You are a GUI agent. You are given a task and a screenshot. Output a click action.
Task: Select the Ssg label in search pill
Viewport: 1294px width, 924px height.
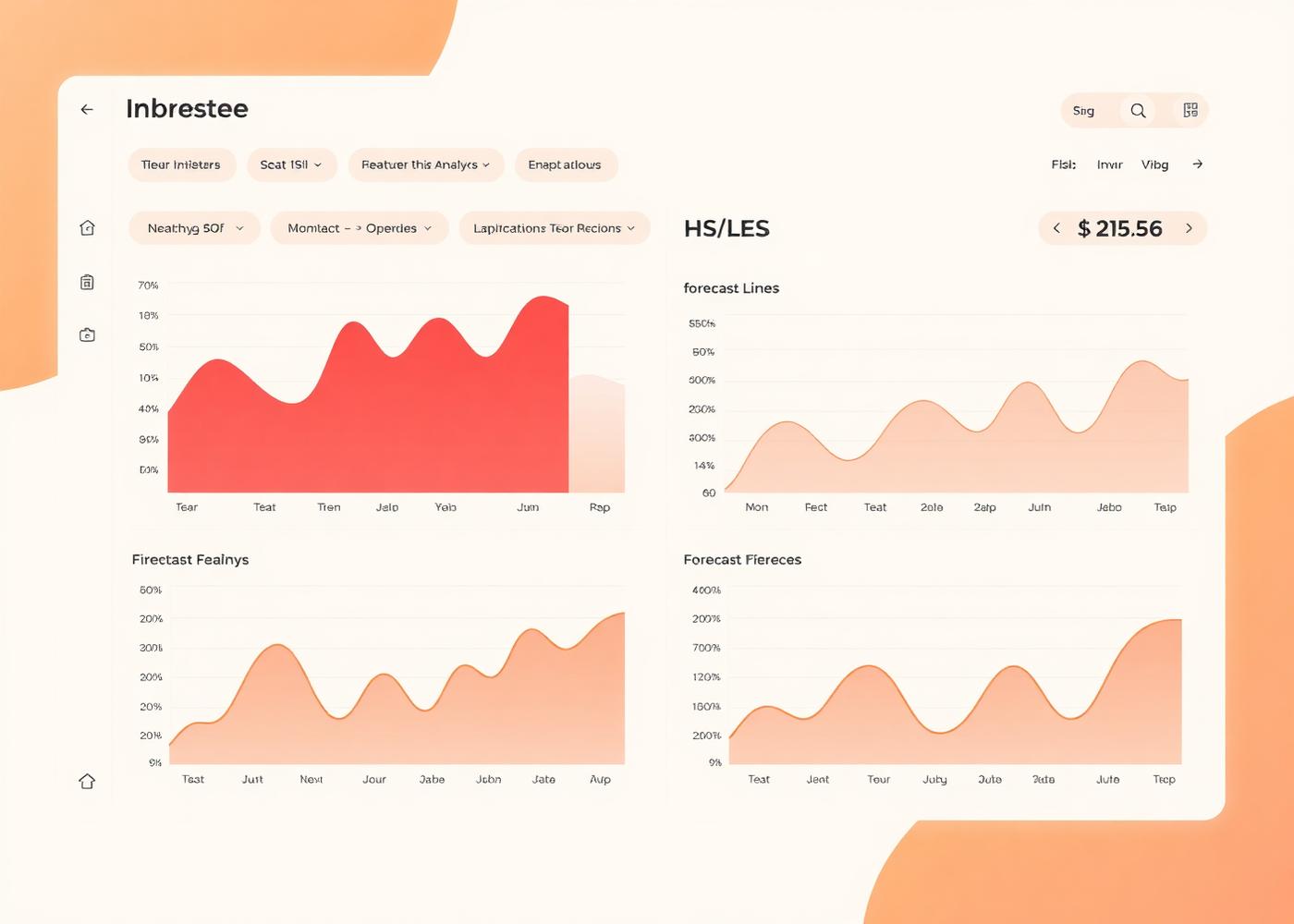[x=1083, y=111]
